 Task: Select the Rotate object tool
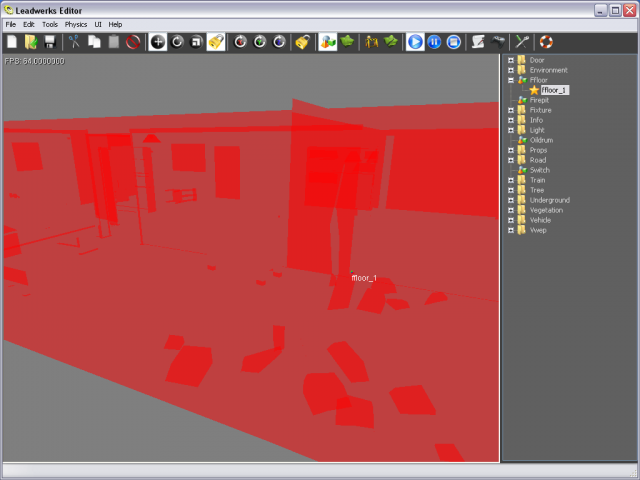(177, 42)
